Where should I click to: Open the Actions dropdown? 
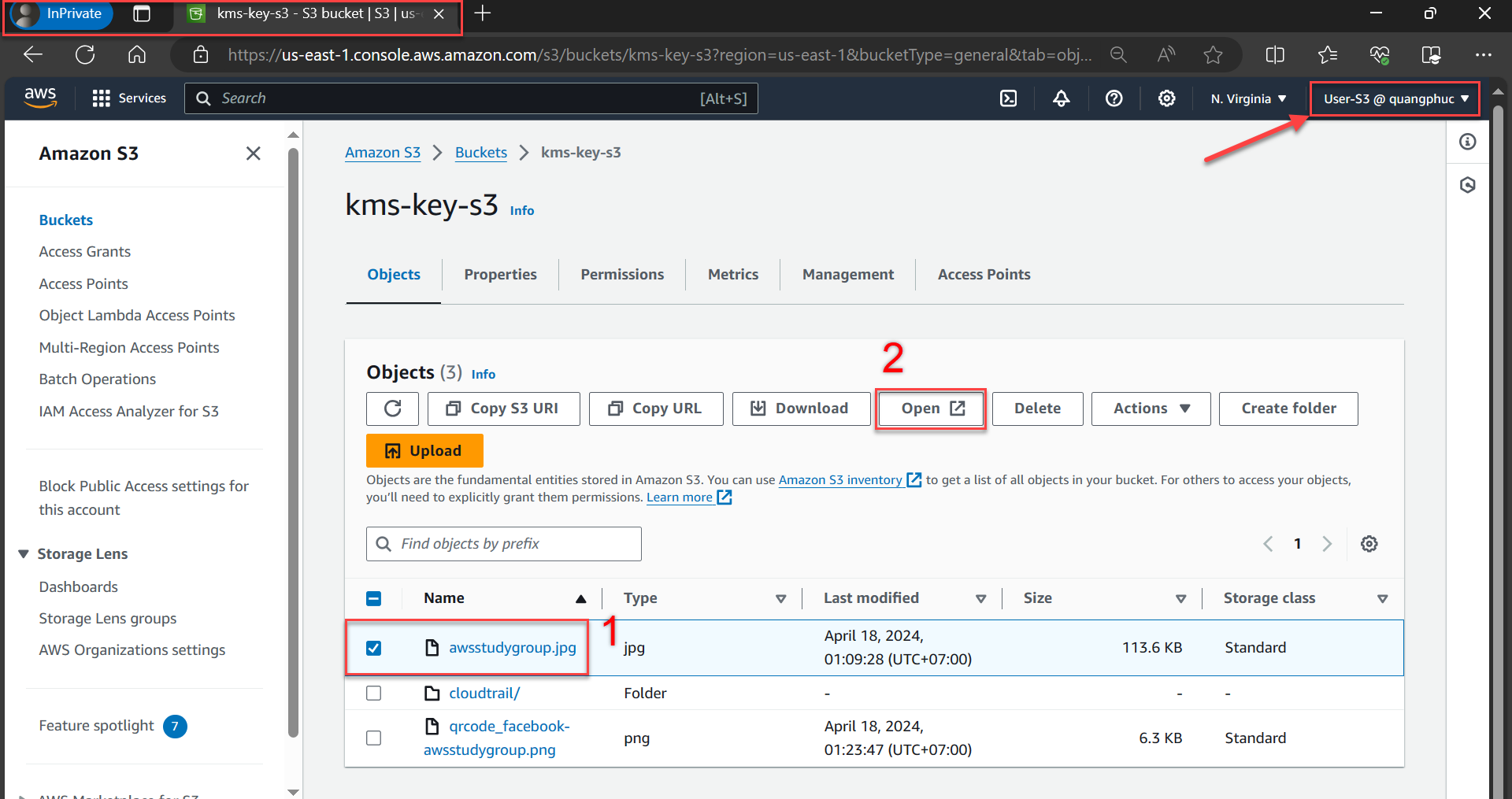tap(1151, 409)
